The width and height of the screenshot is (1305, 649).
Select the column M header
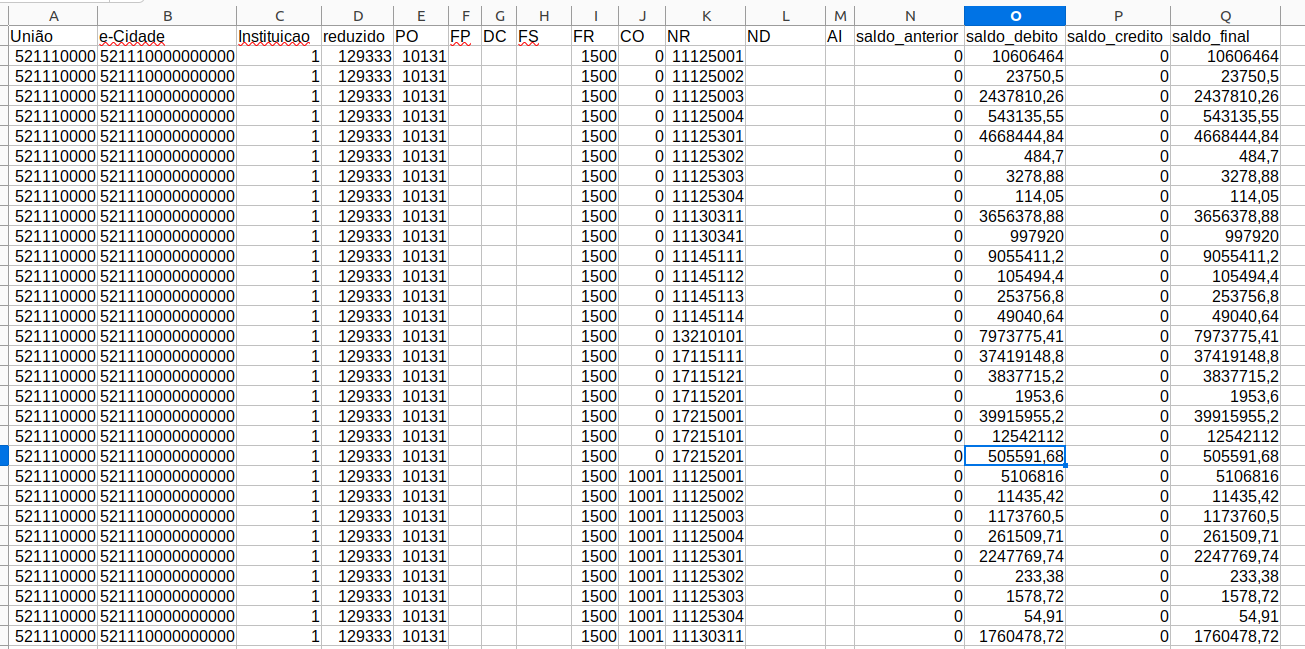[x=839, y=16]
